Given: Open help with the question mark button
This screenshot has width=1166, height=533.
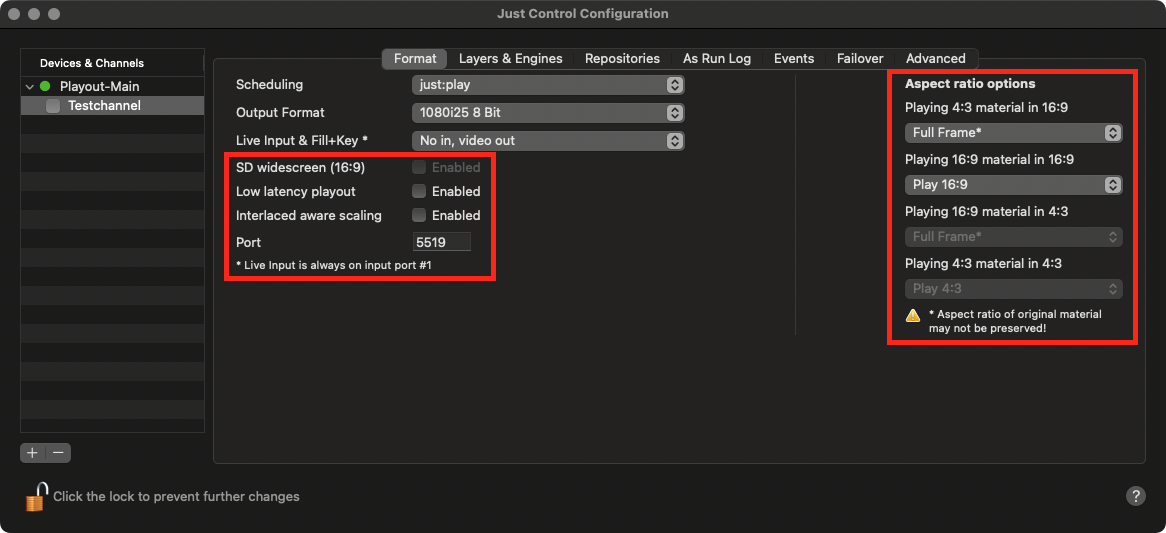Looking at the screenshot, I should (x=1135, y=496).
